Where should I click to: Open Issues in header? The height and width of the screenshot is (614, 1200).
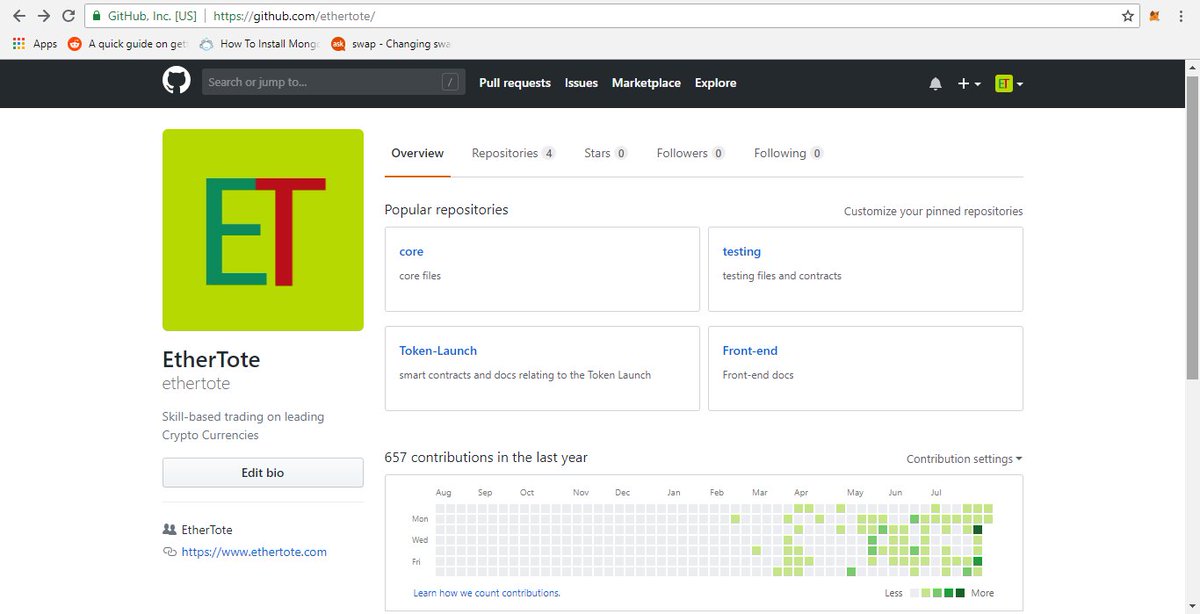click(581, 83)
